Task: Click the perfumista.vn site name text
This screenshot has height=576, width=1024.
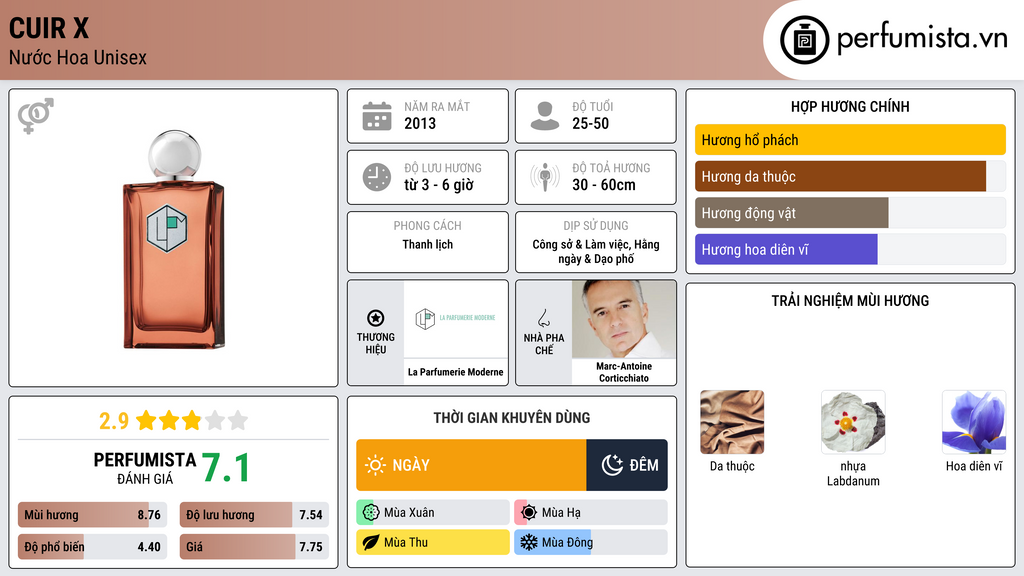Action: 922,38
